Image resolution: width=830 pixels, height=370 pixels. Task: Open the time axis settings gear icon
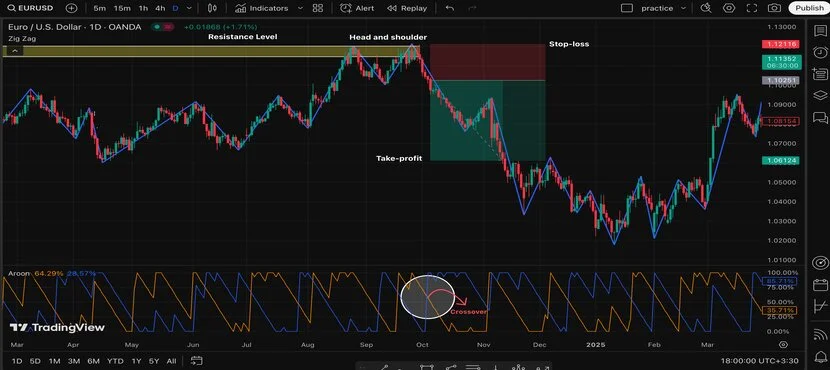point(784,344)
